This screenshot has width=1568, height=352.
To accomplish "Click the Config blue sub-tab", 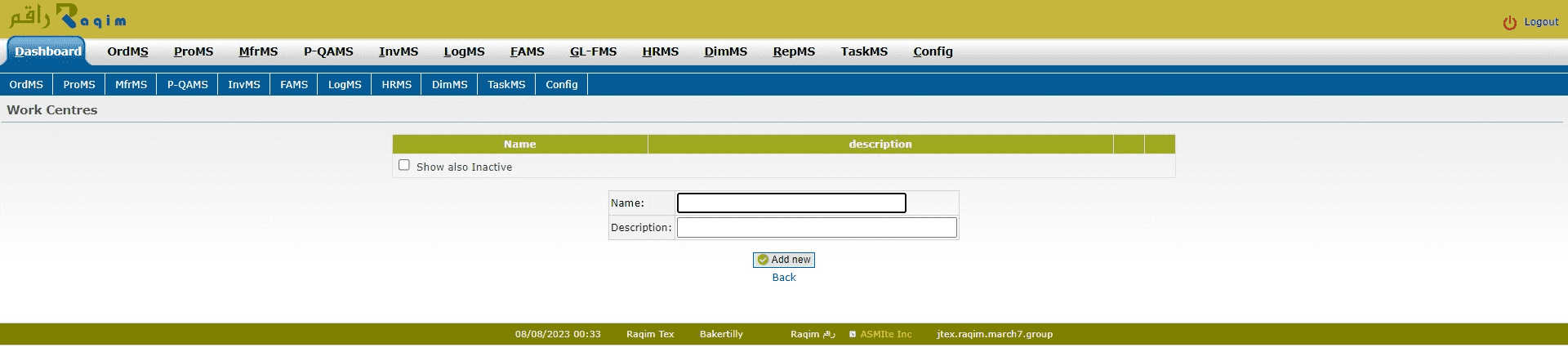I will [x=561, y=84].
